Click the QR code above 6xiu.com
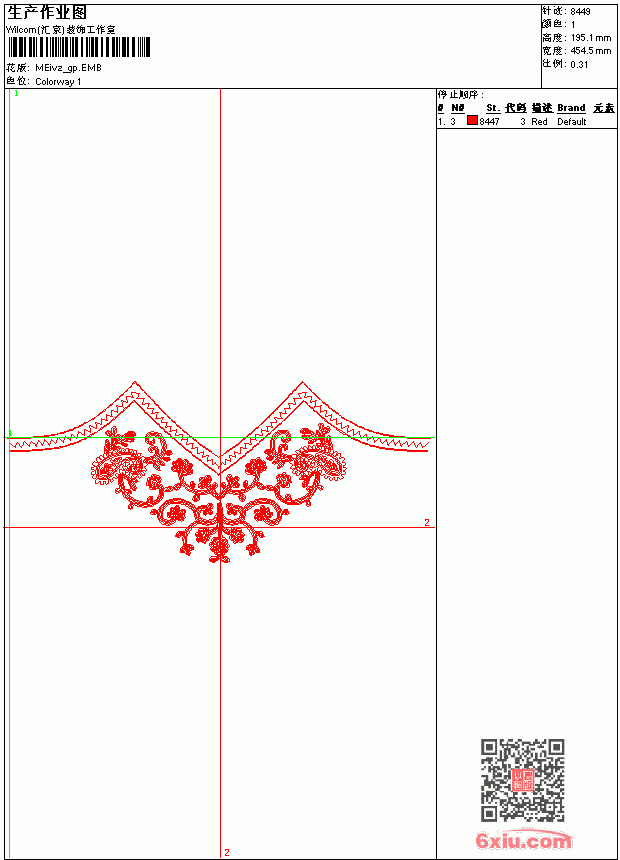This screenshot has width=620, height=860. [522, 780]
